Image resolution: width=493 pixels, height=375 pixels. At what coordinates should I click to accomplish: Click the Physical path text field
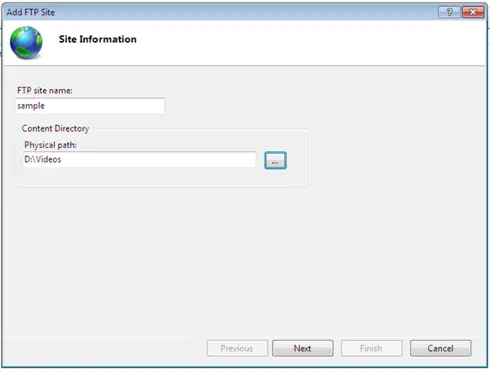(140, 159)
